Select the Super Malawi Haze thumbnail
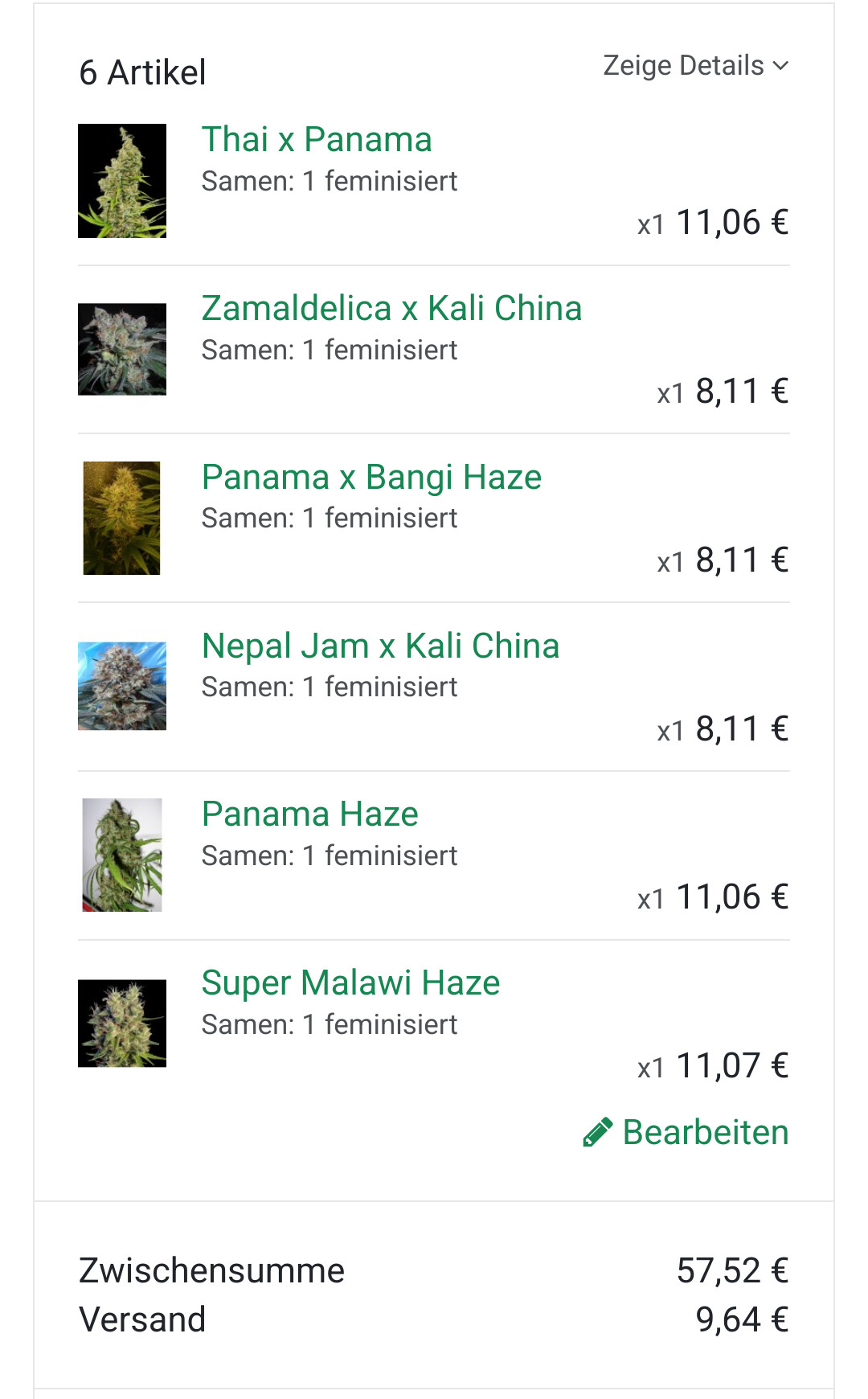This screenshot has width=868, height=1399. pyautogui.click(x=122, y=1024)
